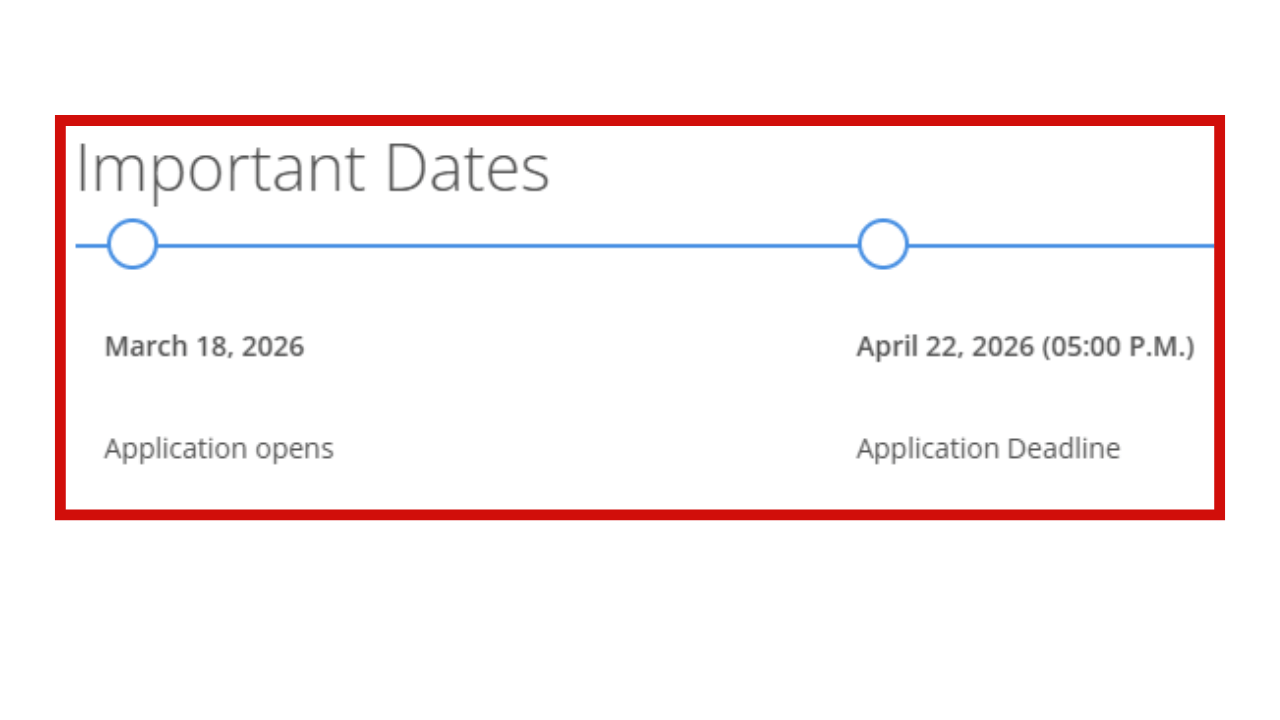
Task: Click the word "Dates" in the heading
Action: point(467,168)
